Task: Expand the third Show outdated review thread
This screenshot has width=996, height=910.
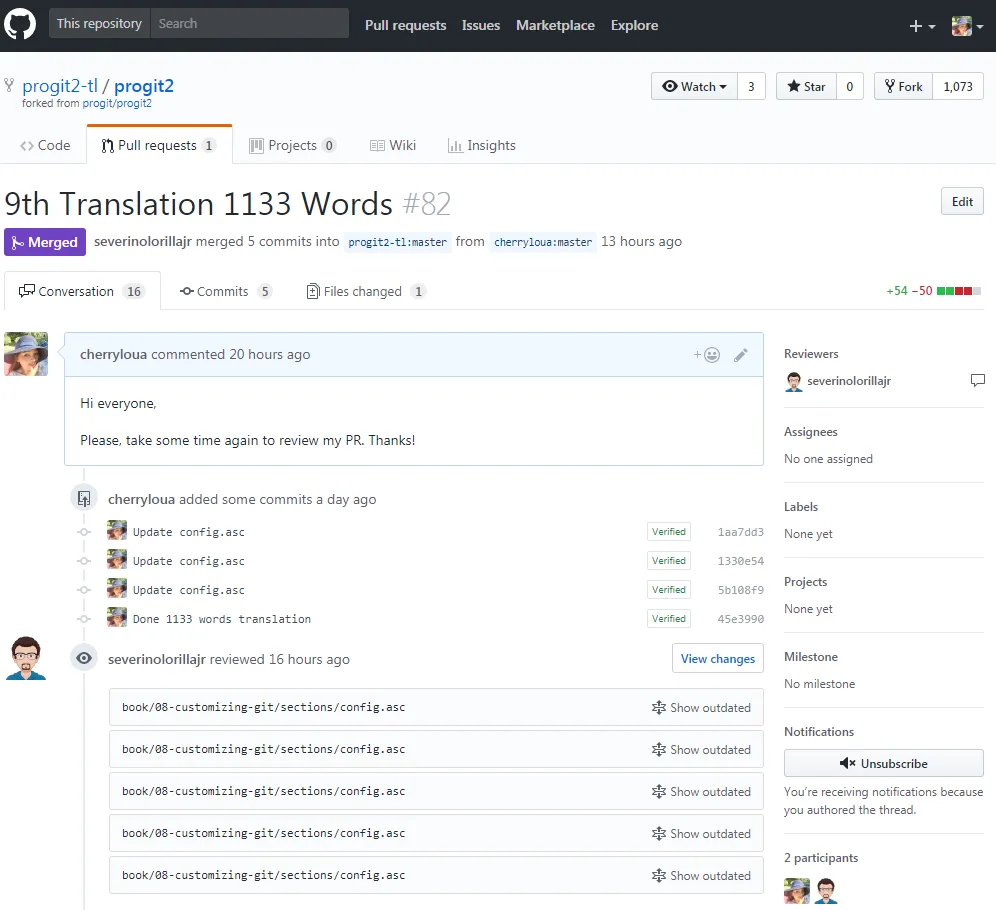Action: click(701, 791)
